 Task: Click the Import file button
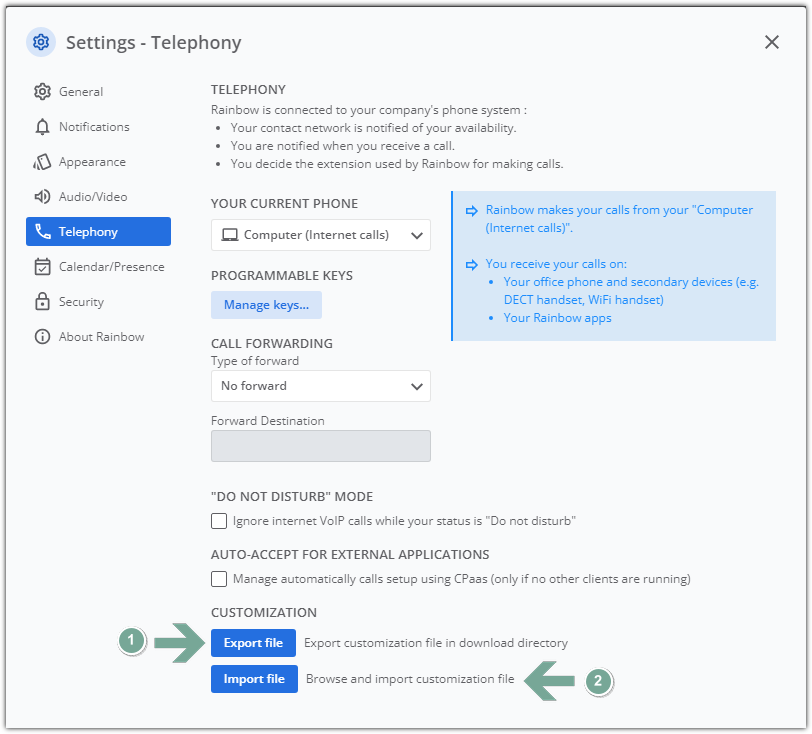[254, 679]
